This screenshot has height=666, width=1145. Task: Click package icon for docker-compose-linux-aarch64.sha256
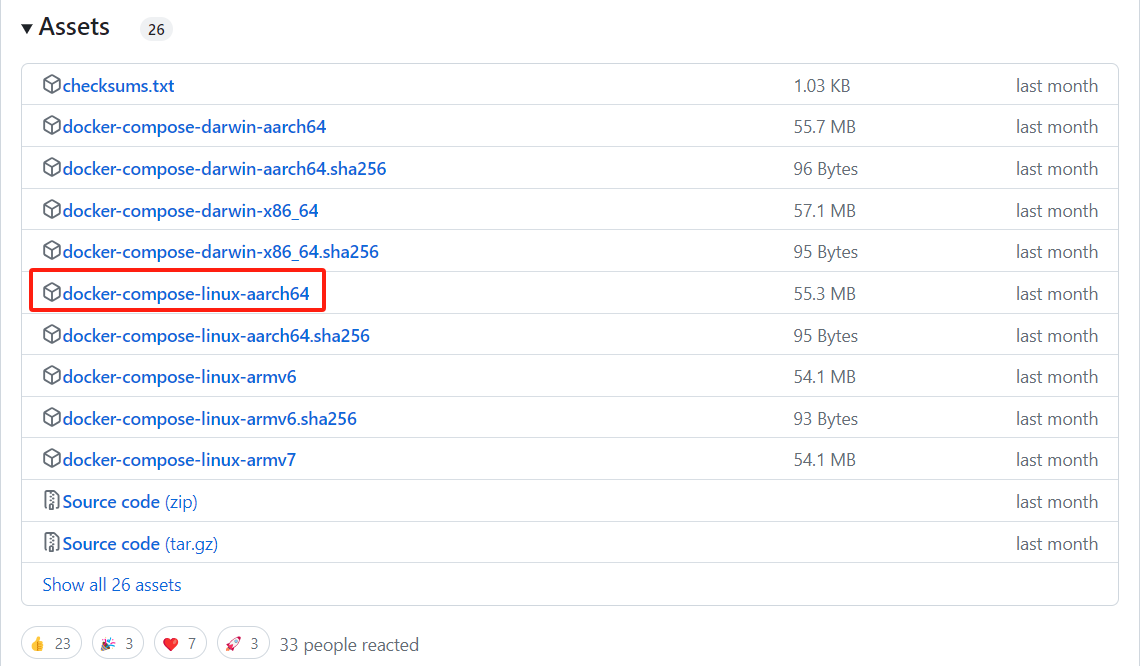click(51, 334)
